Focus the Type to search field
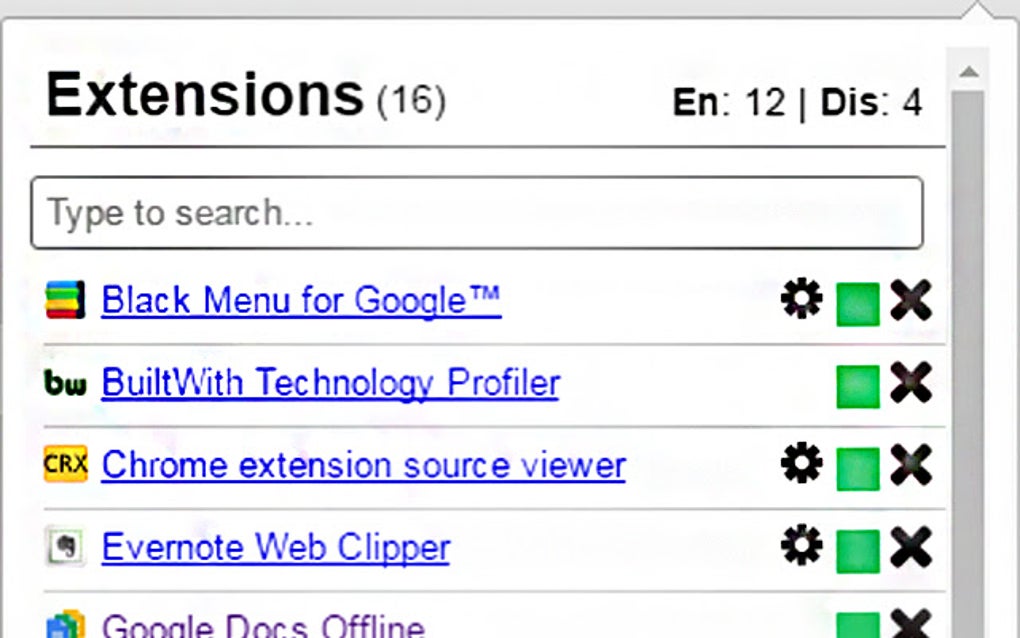The image size is (1020, 638). [476, 212]
